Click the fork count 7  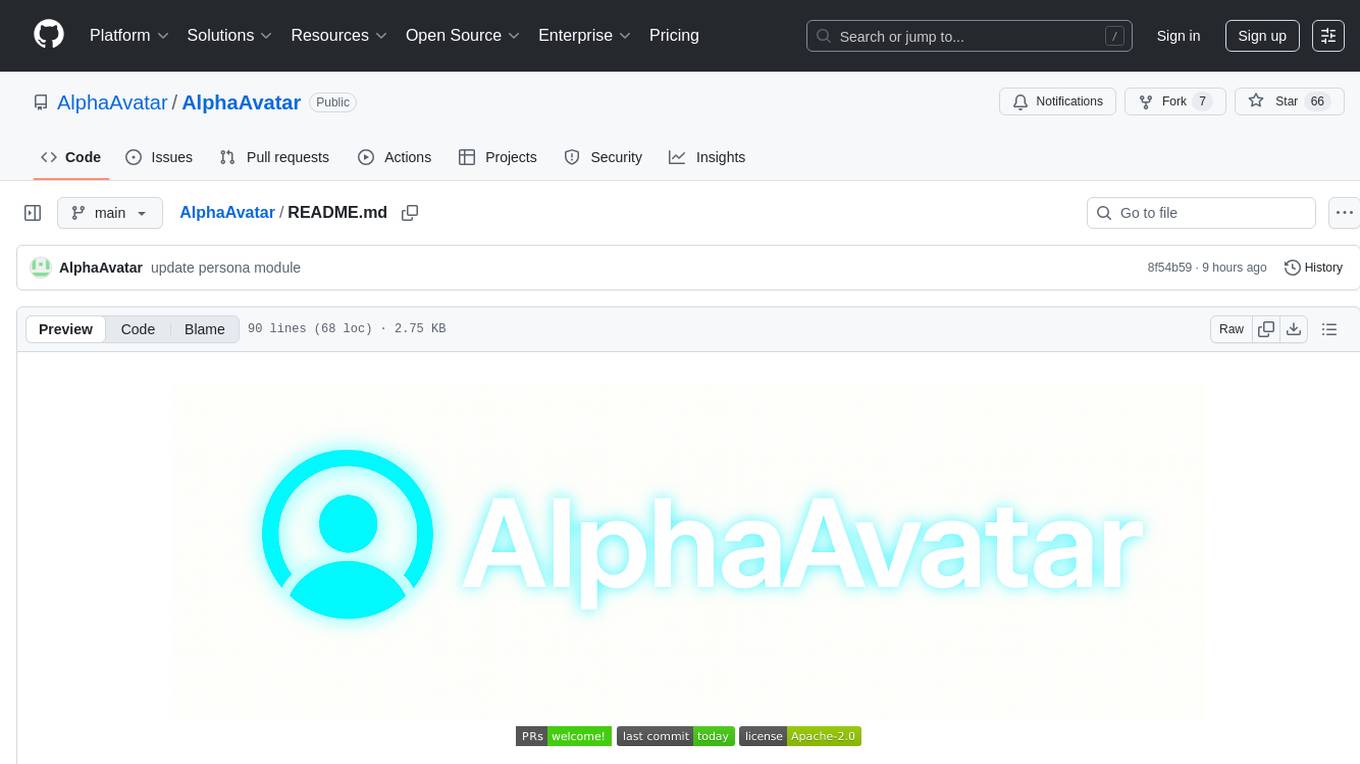point(1203,101)
